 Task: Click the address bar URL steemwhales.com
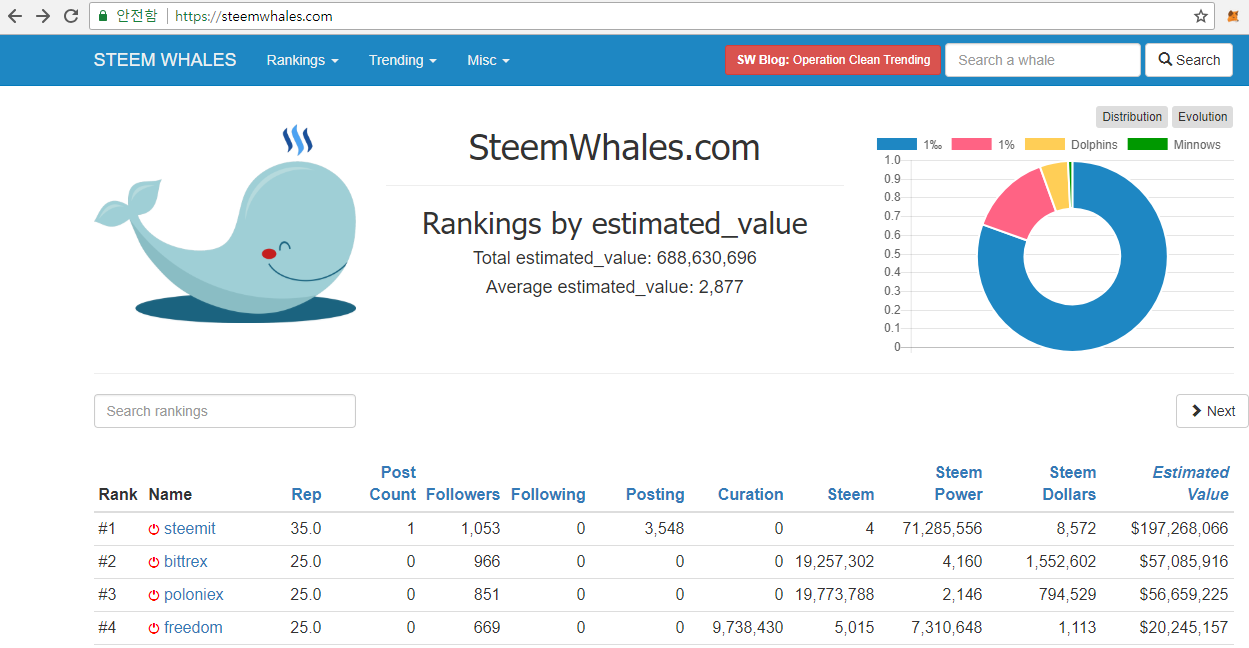[254, 16]
